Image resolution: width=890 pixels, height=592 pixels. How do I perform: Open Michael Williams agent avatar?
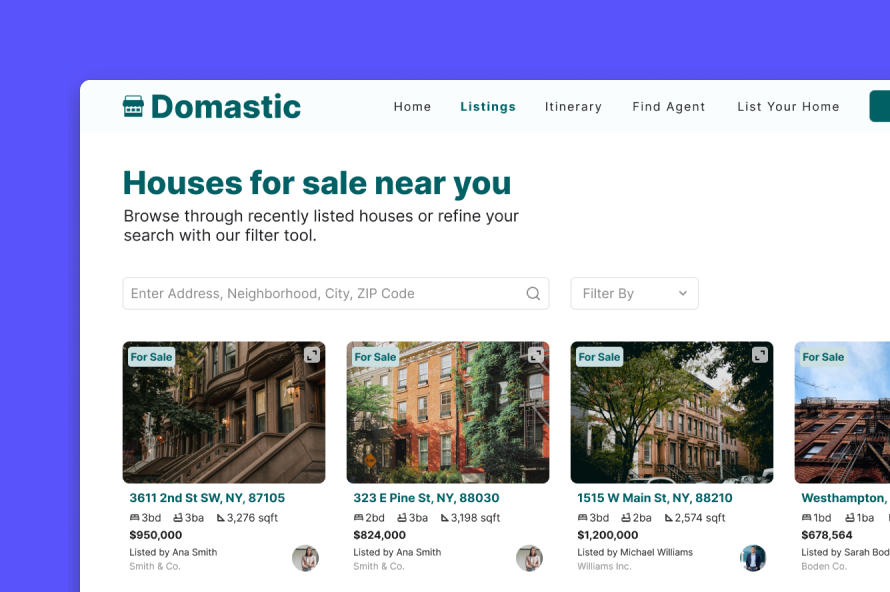tap(753, 559)
